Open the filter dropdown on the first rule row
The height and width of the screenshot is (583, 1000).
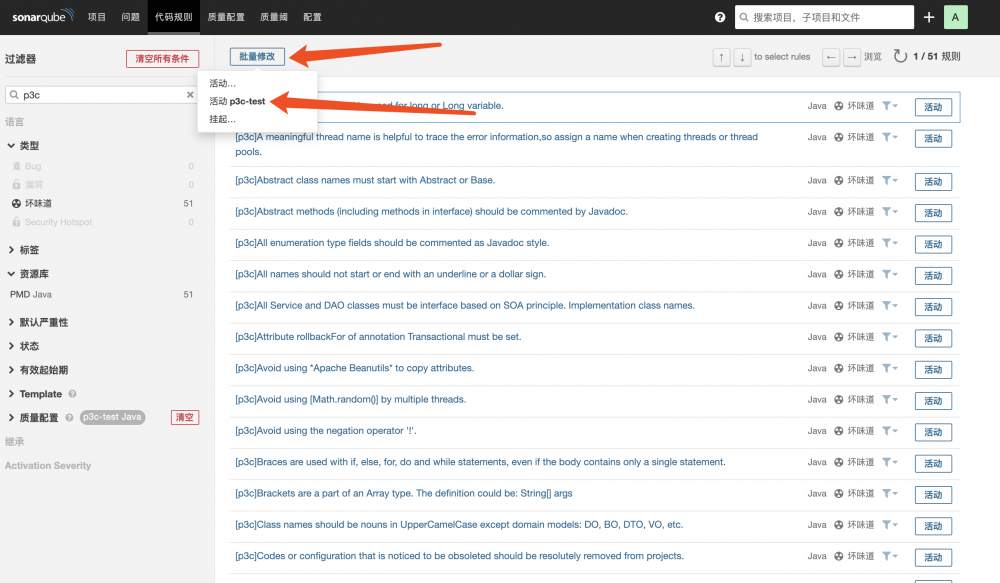coord(891,106)
